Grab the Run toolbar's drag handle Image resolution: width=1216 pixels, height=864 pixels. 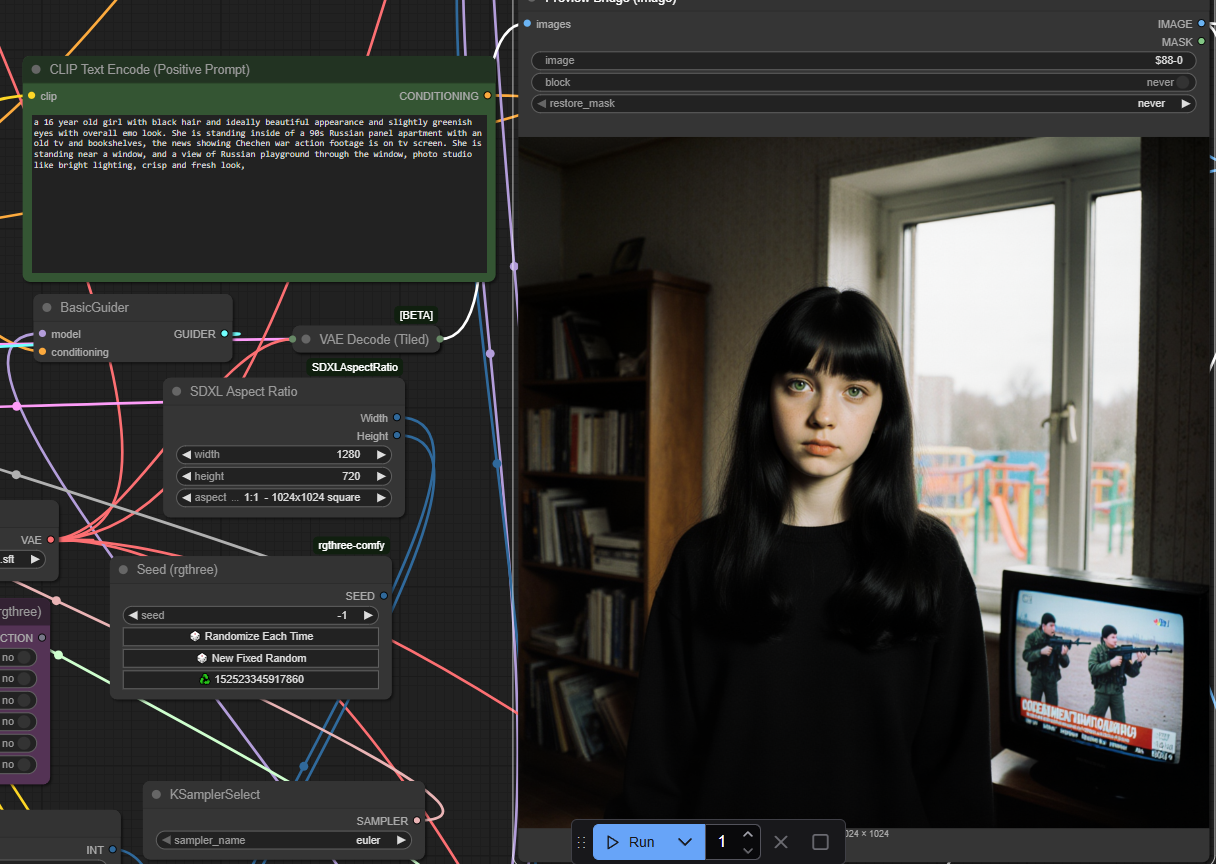click(581, 842)
